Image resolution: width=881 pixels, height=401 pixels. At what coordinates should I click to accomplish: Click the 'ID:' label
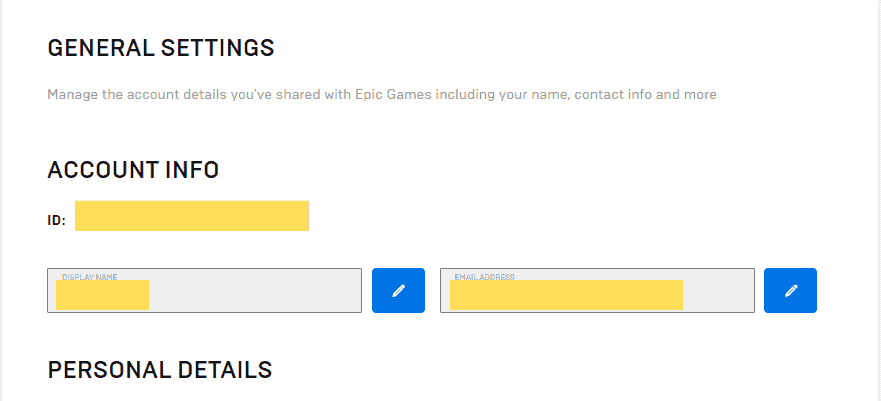pyautogui.click(x=56, y=221)
